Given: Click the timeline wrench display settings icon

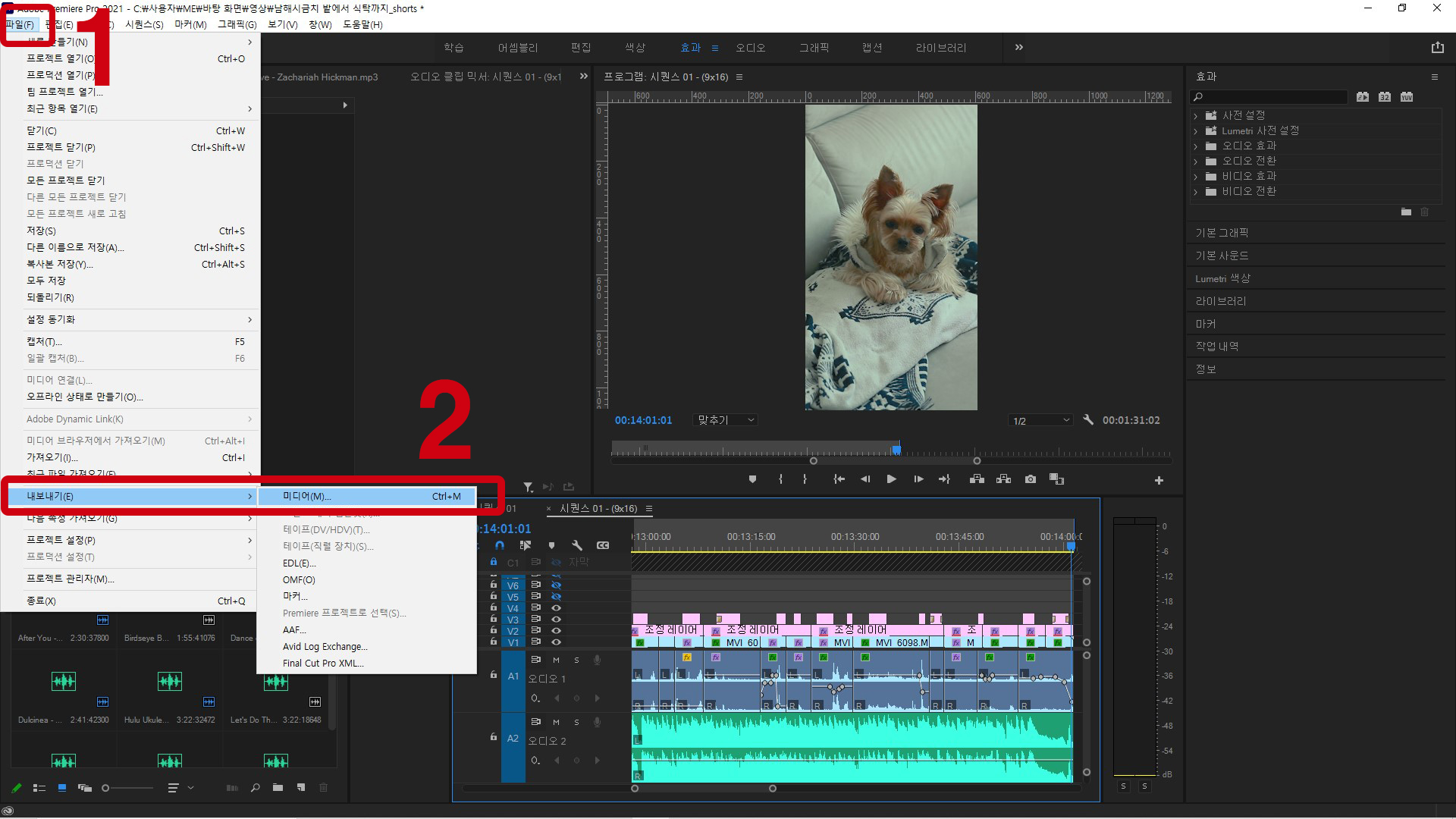Looking at the screenshot, I should point(576,545).
